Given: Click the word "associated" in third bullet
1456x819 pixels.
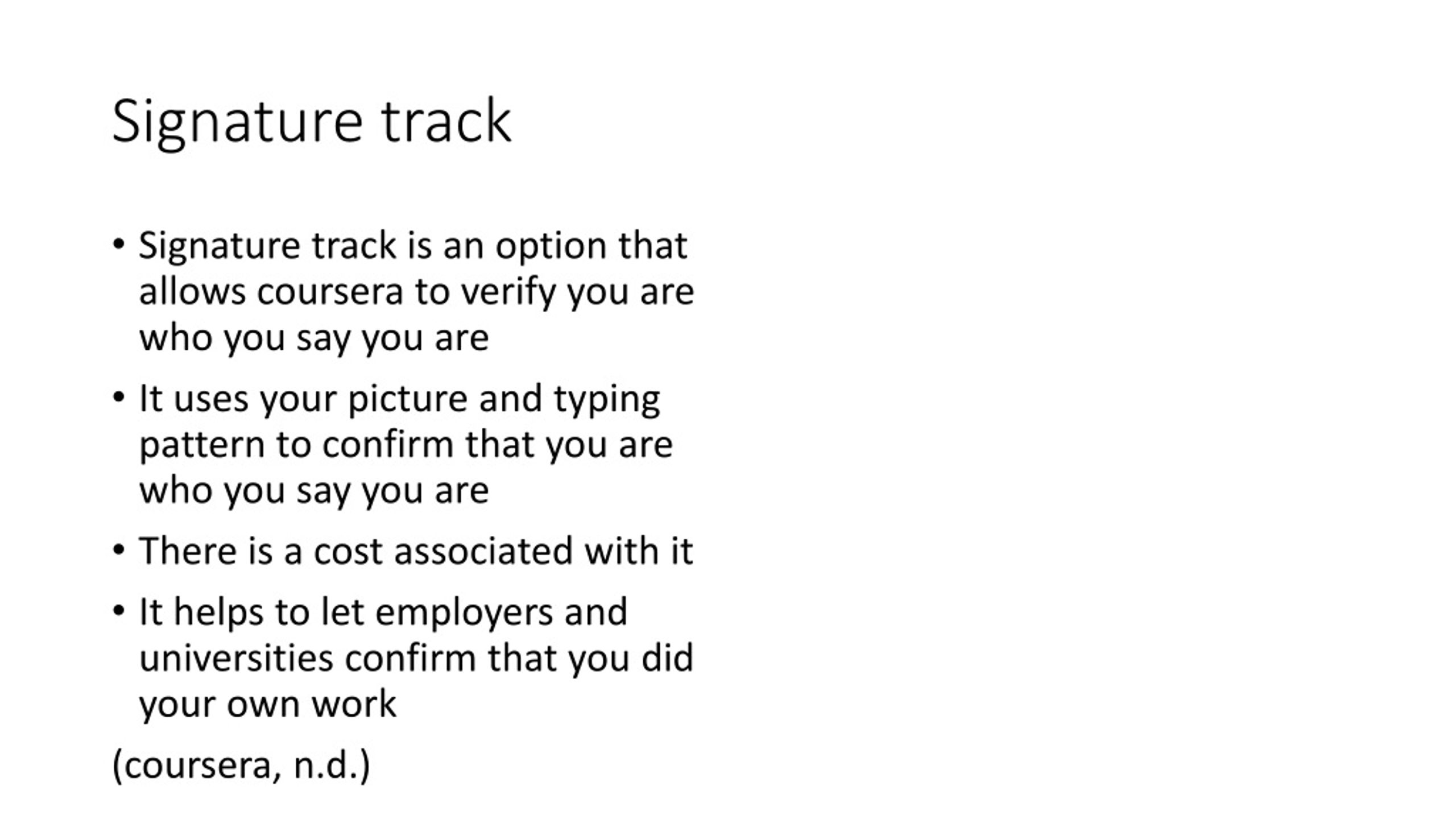Looking at the screenshot, I should [483, 551].
